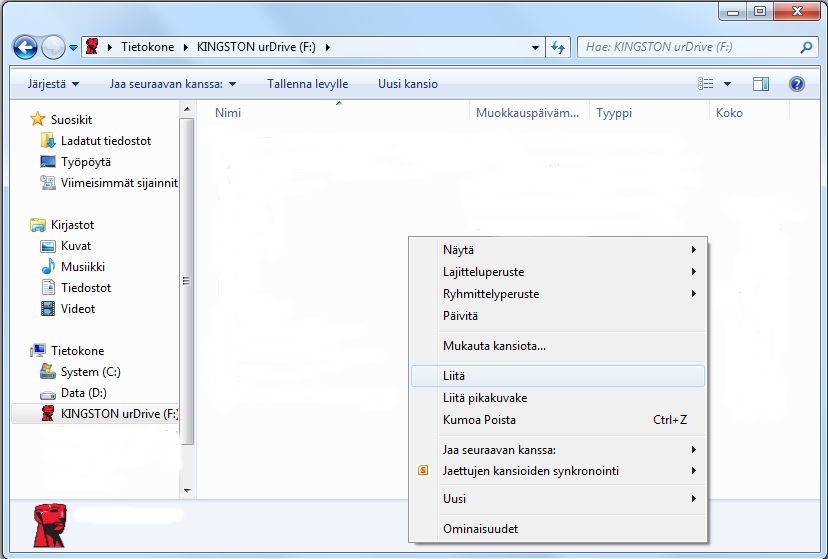This screenshot has height=559, width=828.
Task: Choose Kumoa Poista
Action: point(558,420)
